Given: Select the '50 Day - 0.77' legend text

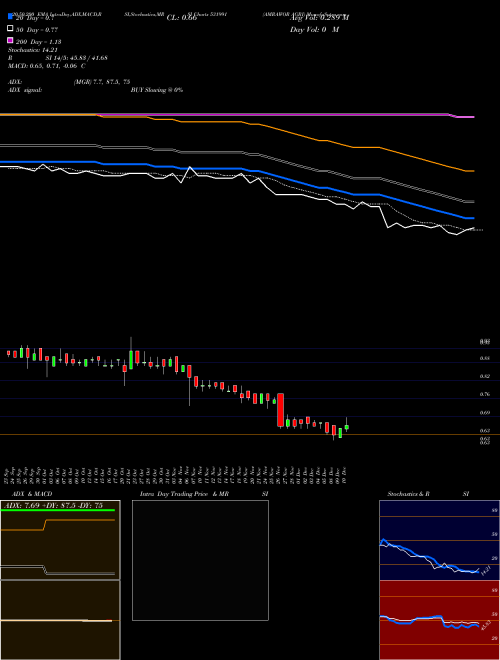Looking at the screenshot, I should [37, 30].
